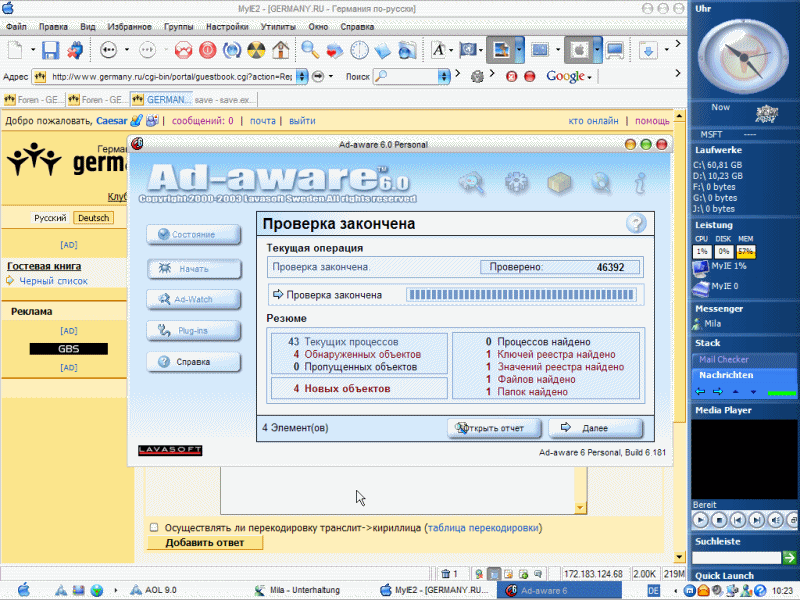Open favorites with the heart icon
This screenshot has width=800, height=600.
click(x=335, y=50)
